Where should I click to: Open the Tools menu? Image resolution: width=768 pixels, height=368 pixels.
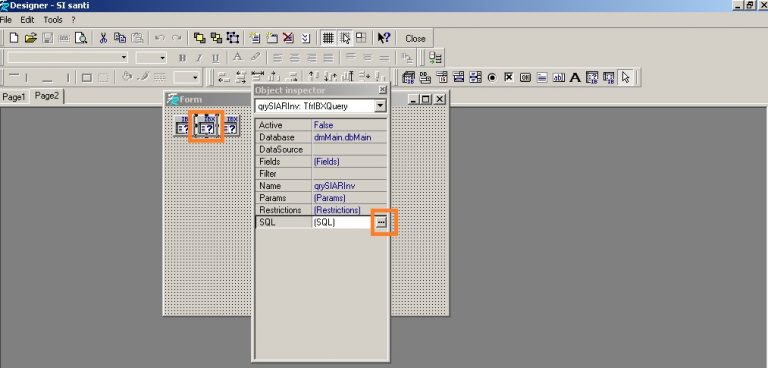53,20
